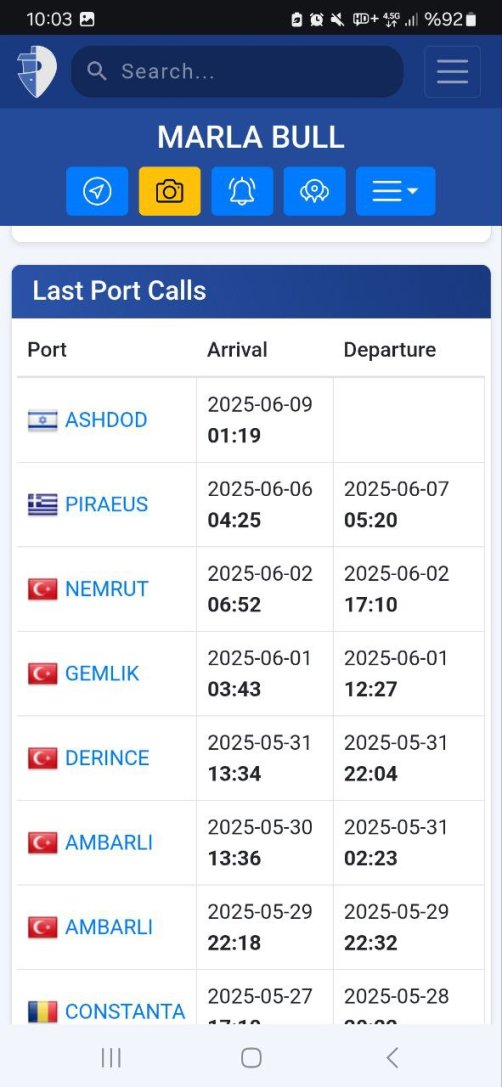This screenshot has height=1087, width=502.
Task: Open the NEMRUT port link
Action: (x=107, y=589)
